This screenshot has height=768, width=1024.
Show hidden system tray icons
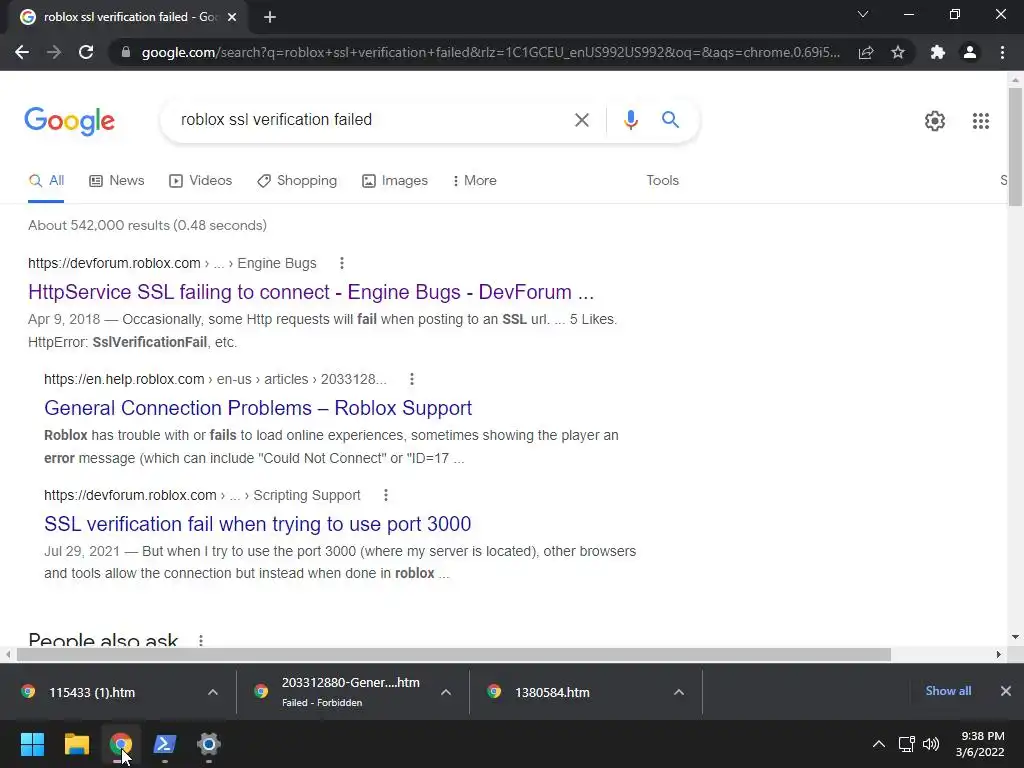(x=879, y=744)
